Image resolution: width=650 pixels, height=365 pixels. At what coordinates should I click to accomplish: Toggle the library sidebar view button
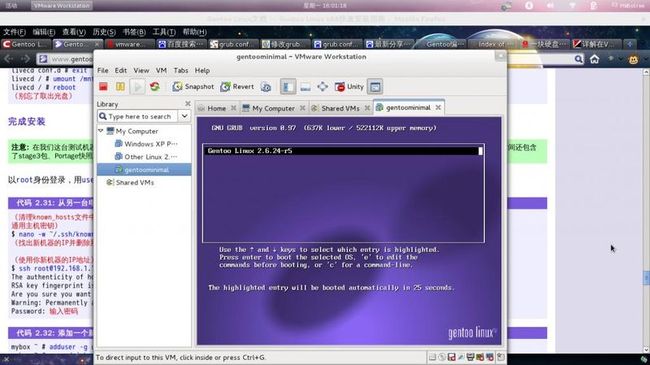(288, 87)
